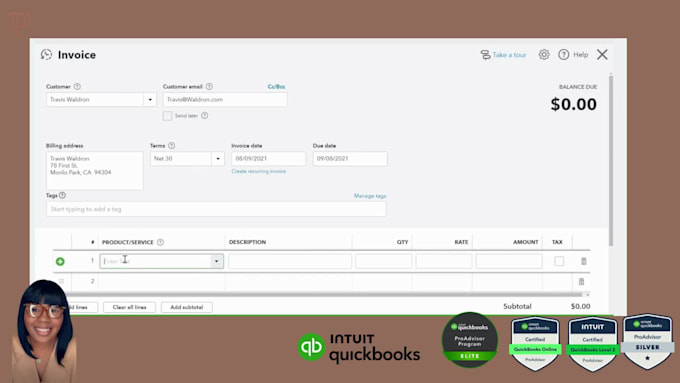680x383 pixels.
Task: Click the line 1 Rate field
Action: (x=444, y=261)
